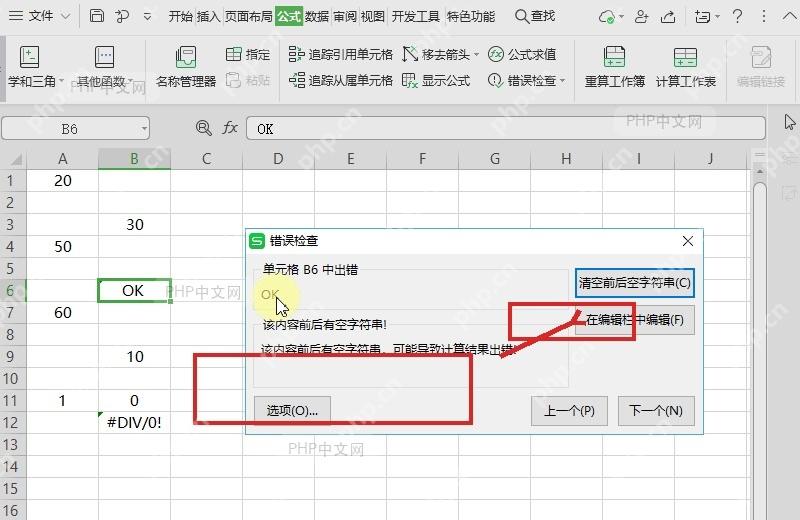Image resolution: width=800 pixels, height=520 pixels.
Task: Select cell B6 containing OK
Action: (134, 290)
